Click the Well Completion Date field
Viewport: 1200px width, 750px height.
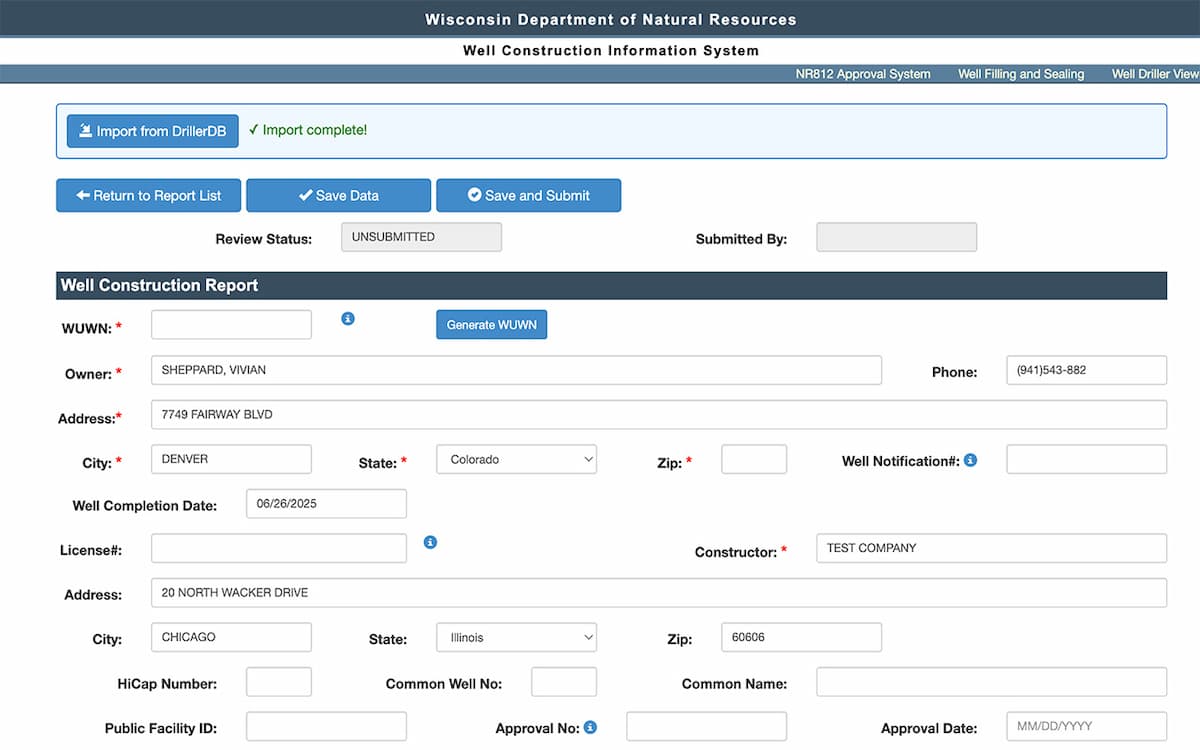point(325,503)
